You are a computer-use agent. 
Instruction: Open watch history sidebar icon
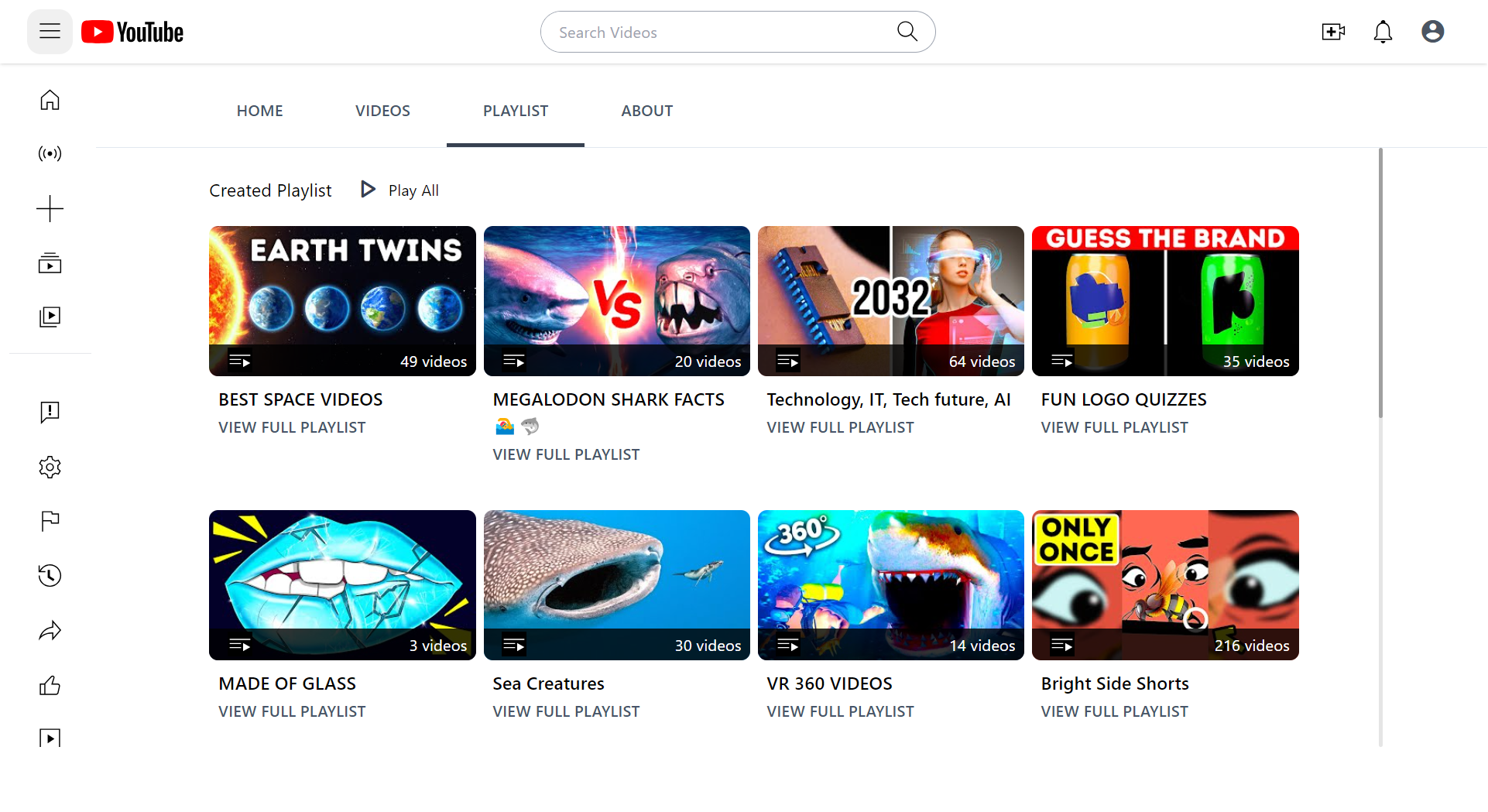50,575
